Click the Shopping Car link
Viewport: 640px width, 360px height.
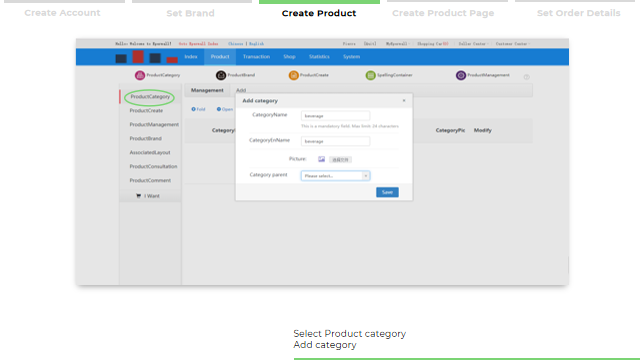tap(433, 44)
